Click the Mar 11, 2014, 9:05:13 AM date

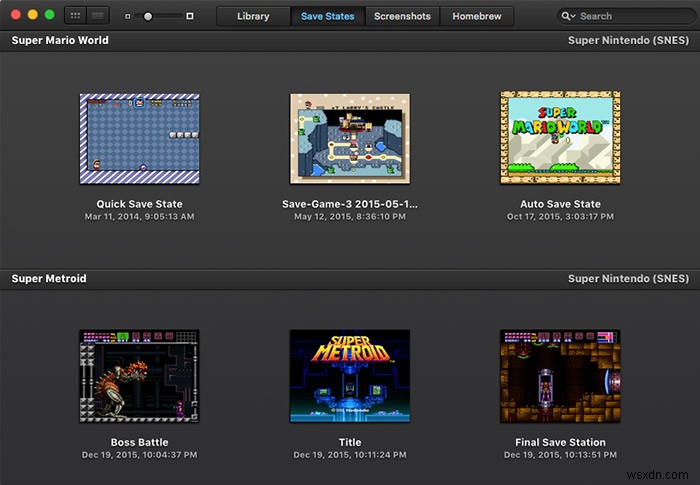pyautogui.click(x=140, y=217)
